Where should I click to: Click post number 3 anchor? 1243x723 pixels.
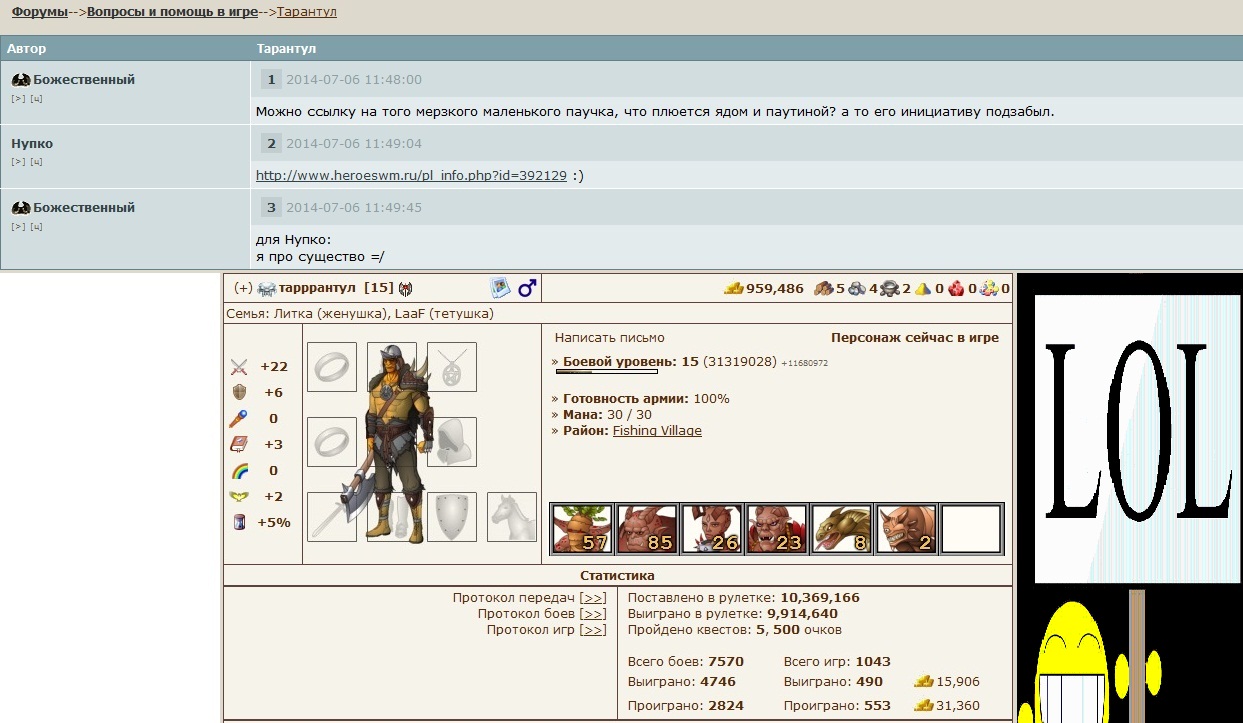(x=271, y=208)
